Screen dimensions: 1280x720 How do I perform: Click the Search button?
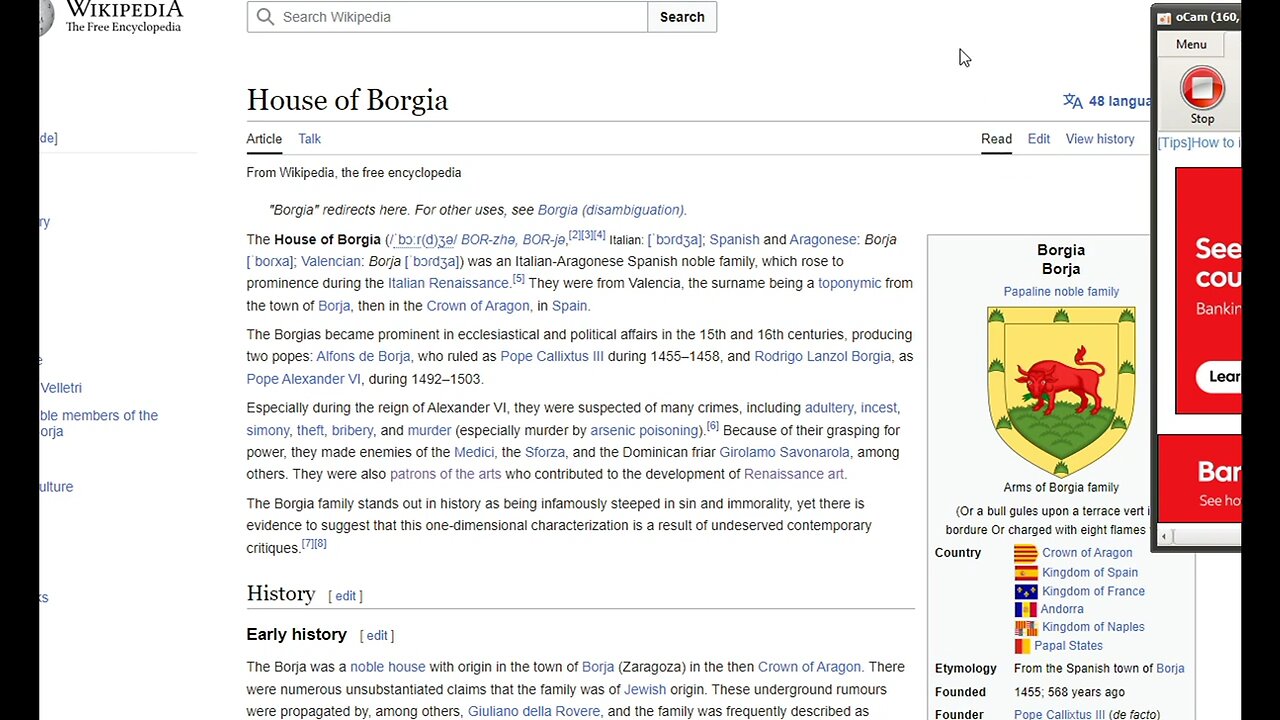[x=682, y=17]
